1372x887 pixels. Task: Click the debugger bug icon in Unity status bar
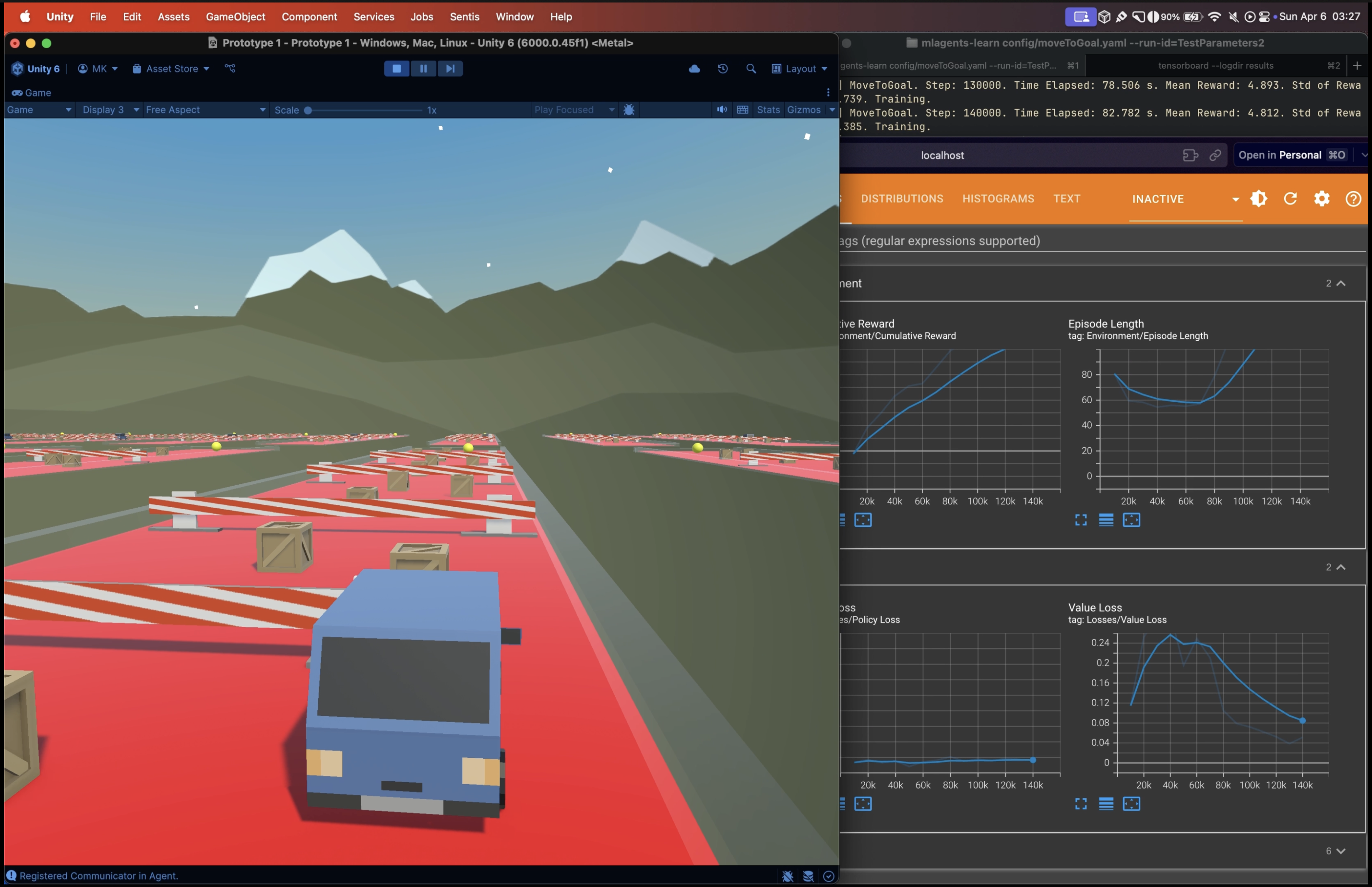(787, 876)
